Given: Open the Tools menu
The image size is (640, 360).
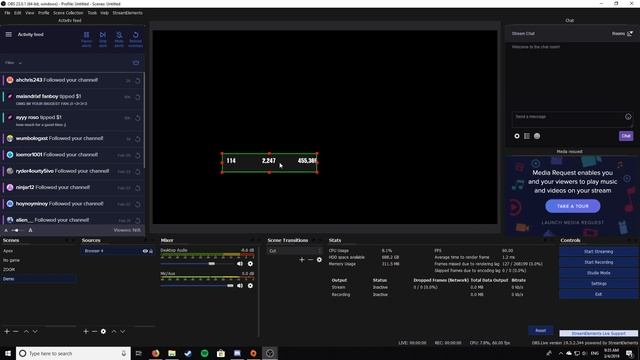Looking at the screenshot, I should point(92,13).
